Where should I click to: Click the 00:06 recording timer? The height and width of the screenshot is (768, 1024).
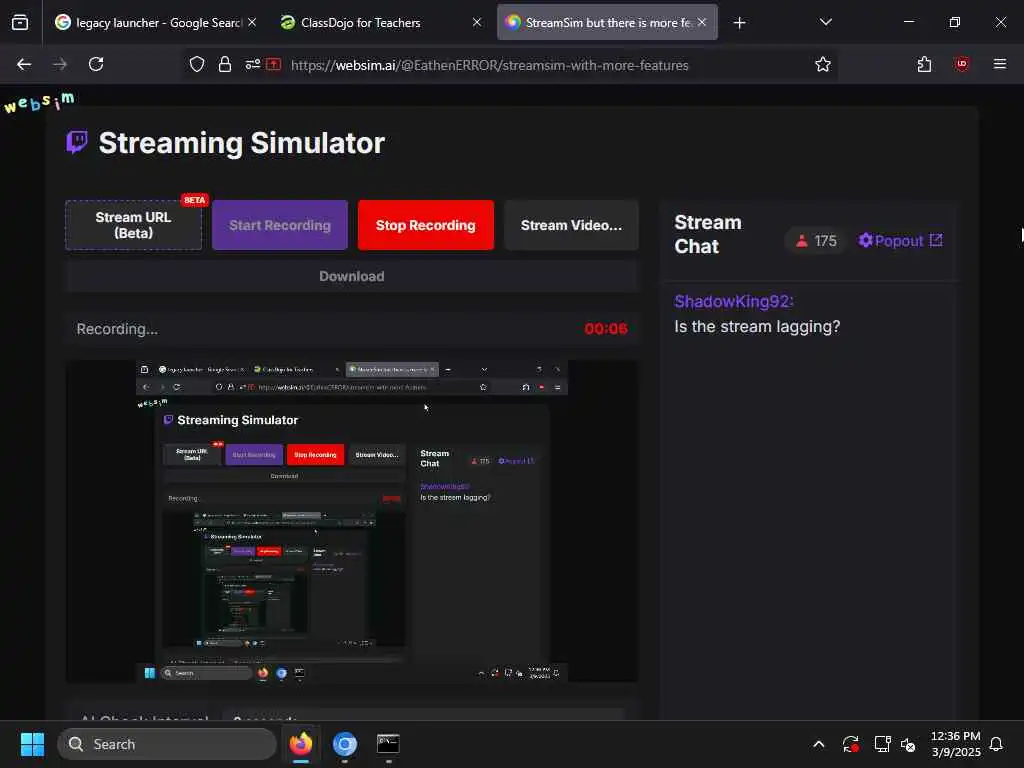point(606,329)
